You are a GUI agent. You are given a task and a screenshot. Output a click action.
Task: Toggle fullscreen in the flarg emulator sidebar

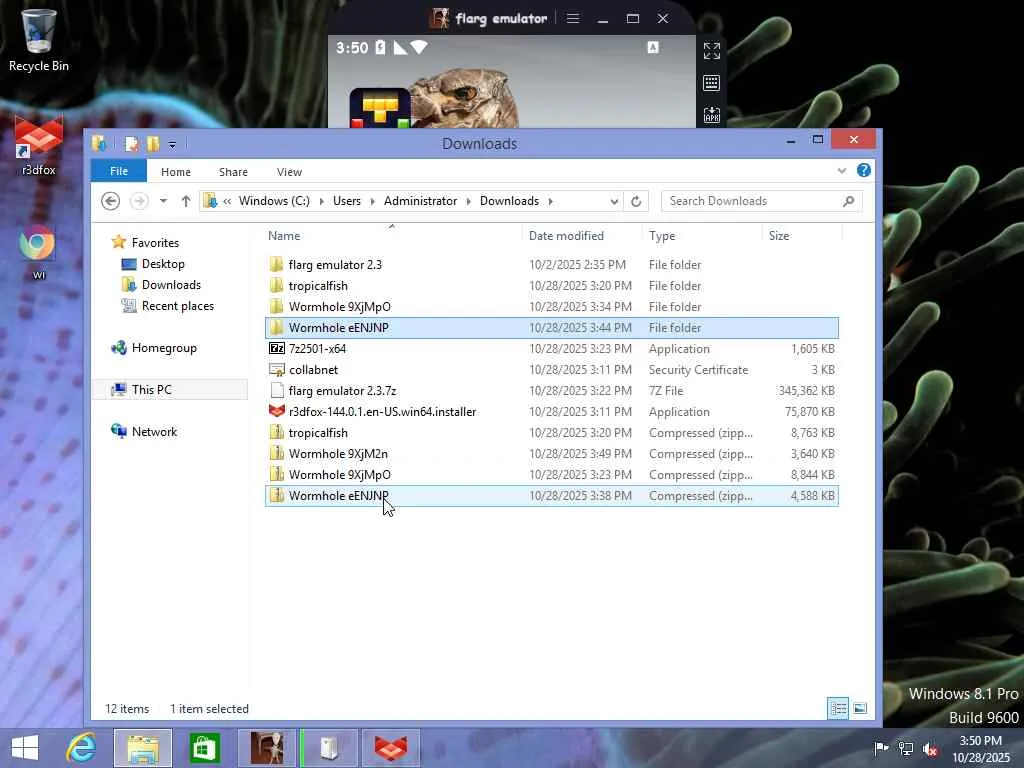click(x=712, y=51)
